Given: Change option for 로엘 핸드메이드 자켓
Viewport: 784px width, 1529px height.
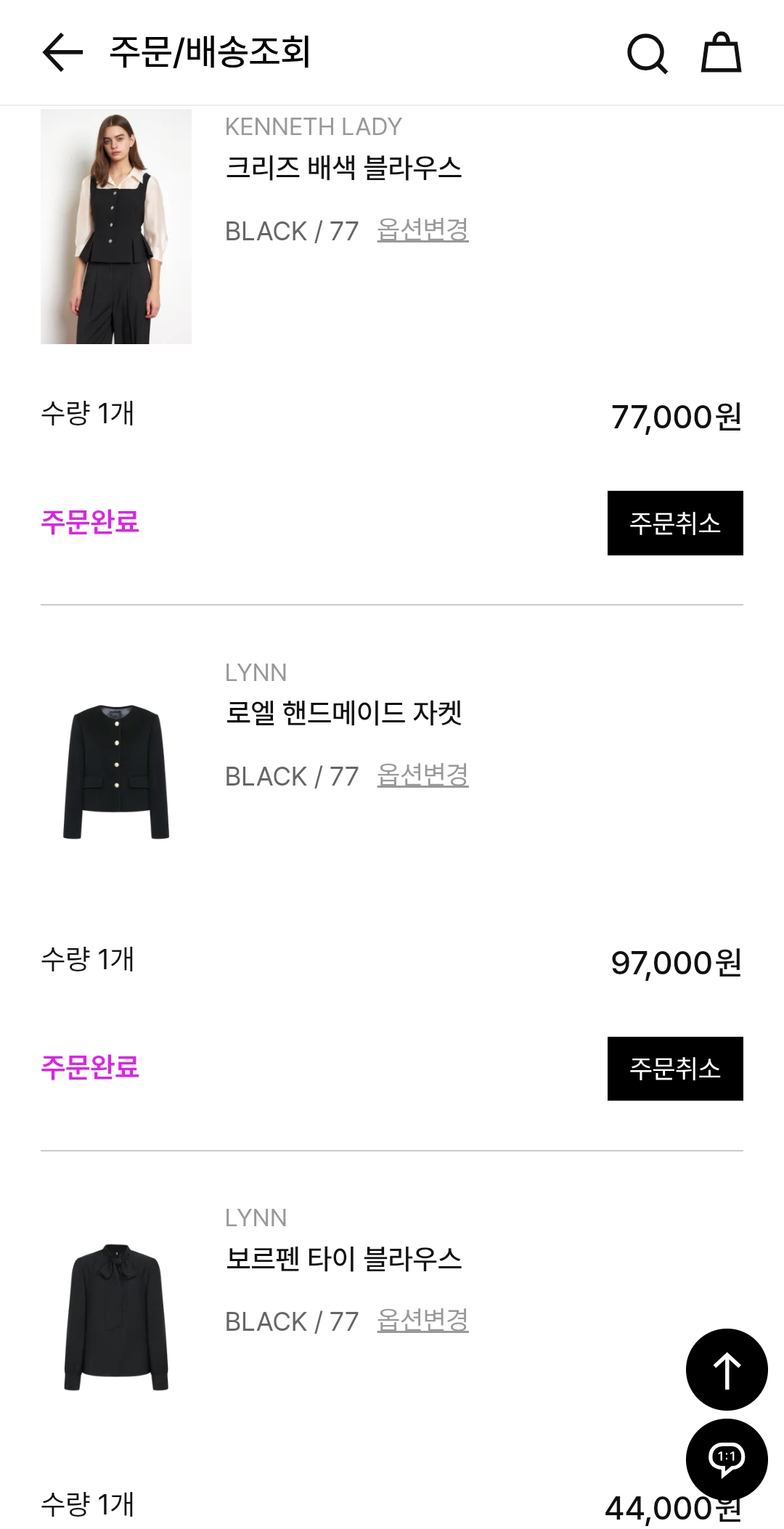Looking at the screenshot, I should point(422,775).
